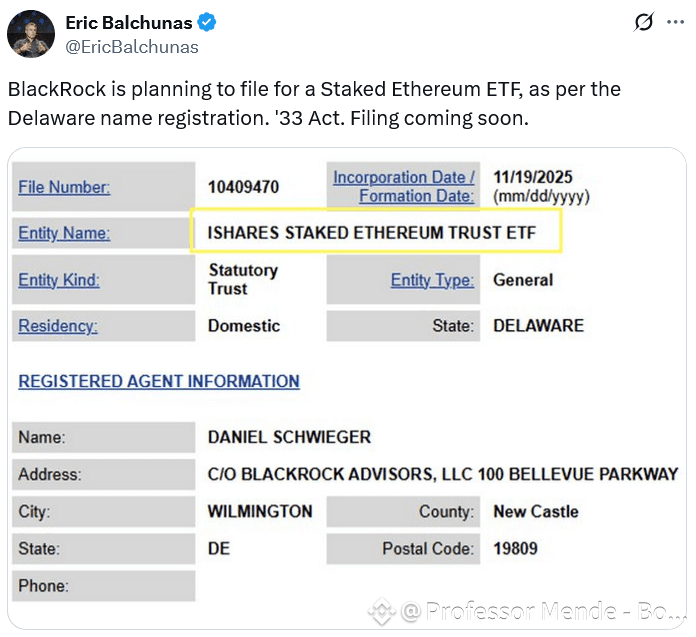Click the File Number link
This screenshot has height=637, width=696.
coord(64,187)
